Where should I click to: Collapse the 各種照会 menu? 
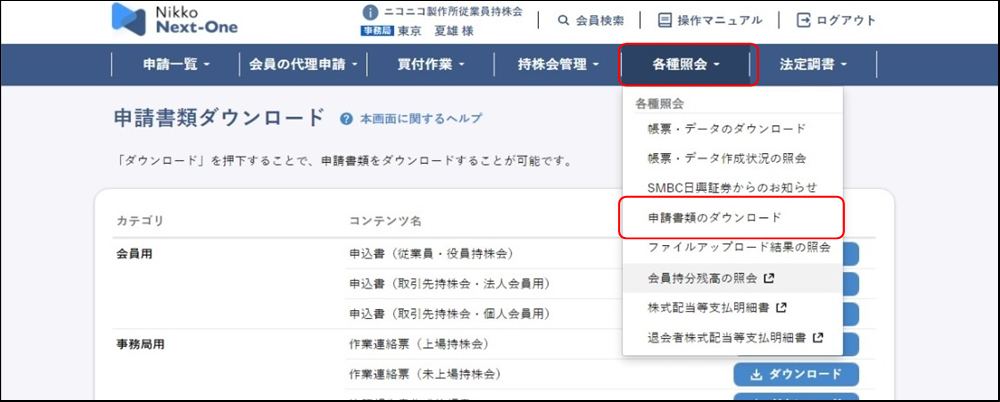(x=686, y=65)
